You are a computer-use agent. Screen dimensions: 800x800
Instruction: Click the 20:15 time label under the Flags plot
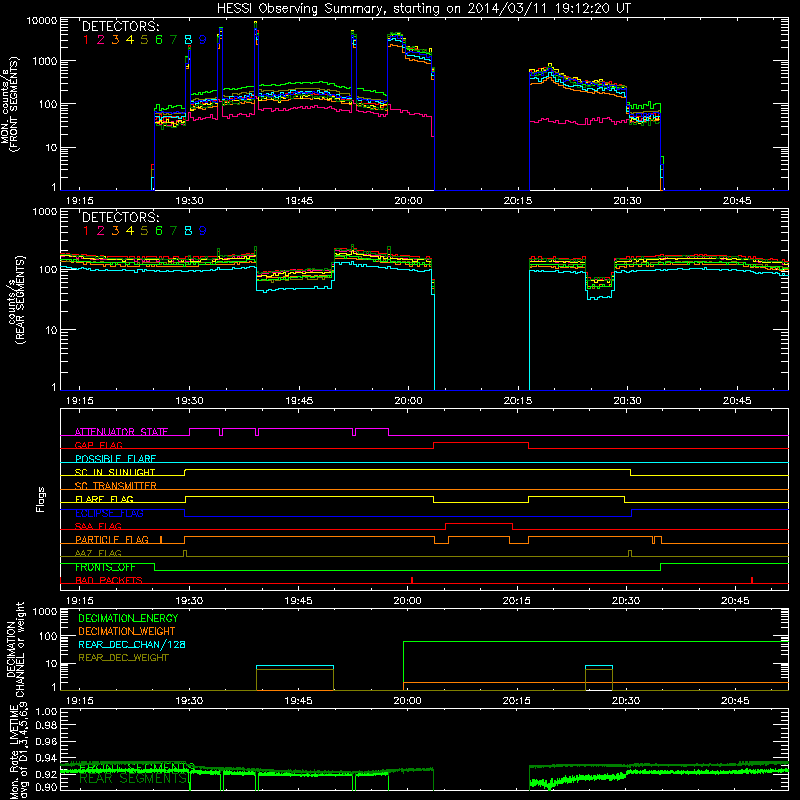517,601
